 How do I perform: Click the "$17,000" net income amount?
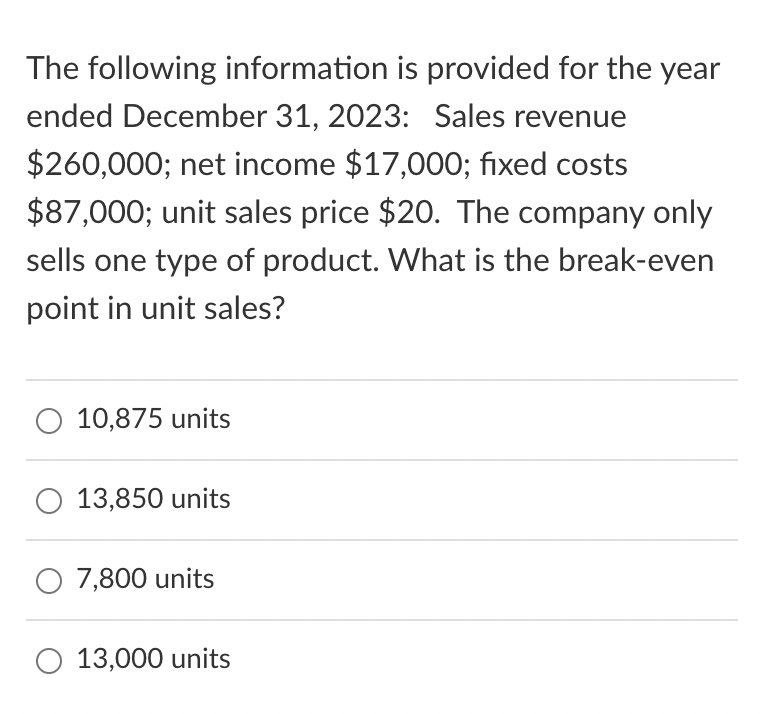(x=405, y=164)
